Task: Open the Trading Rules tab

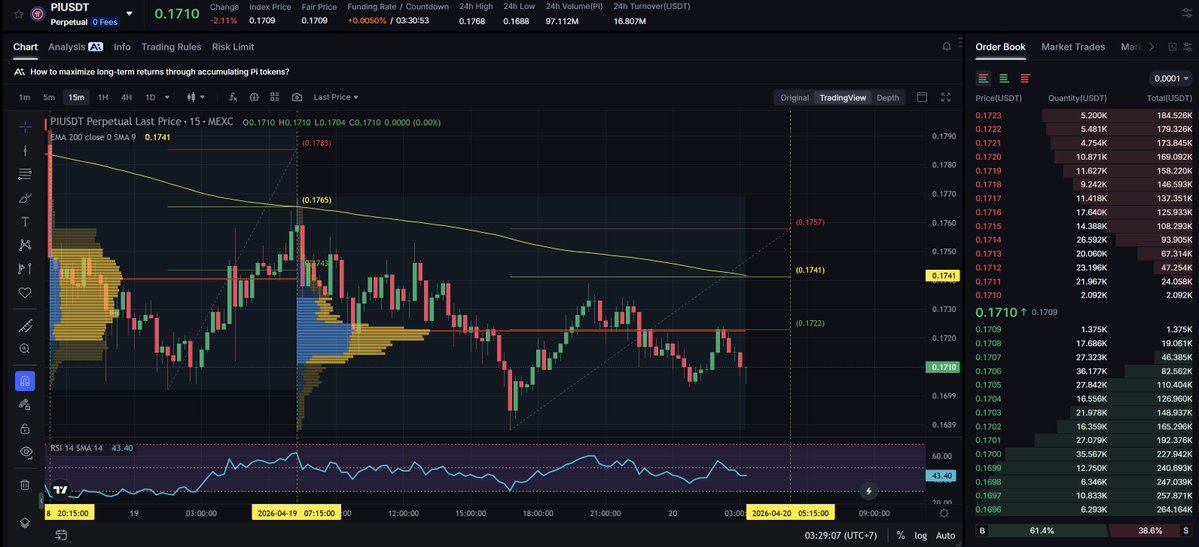Action: coord(171,47)
